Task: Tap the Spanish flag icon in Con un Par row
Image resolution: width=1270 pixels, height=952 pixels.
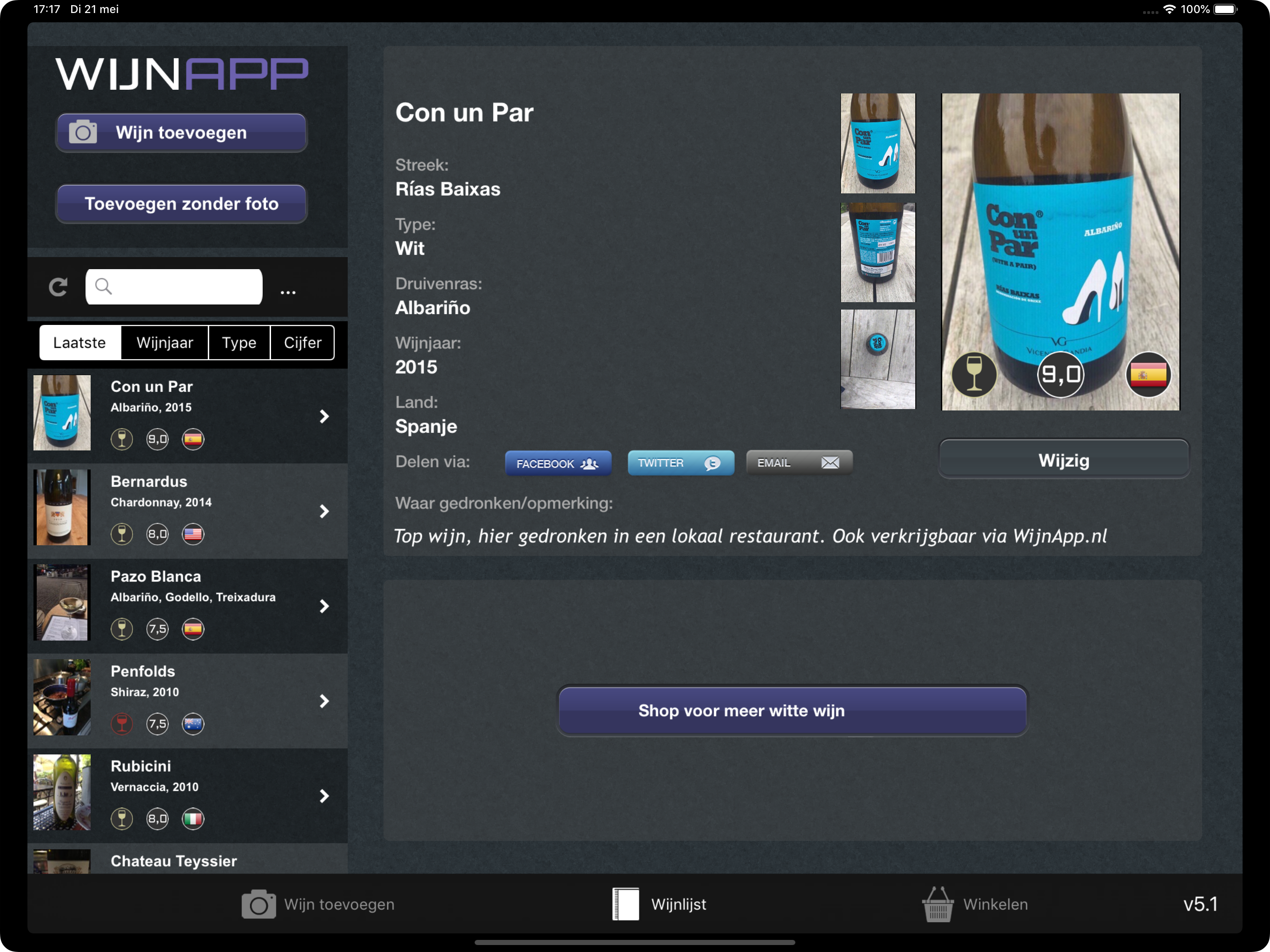Action: pyautogui.click(x=193, y=439)
